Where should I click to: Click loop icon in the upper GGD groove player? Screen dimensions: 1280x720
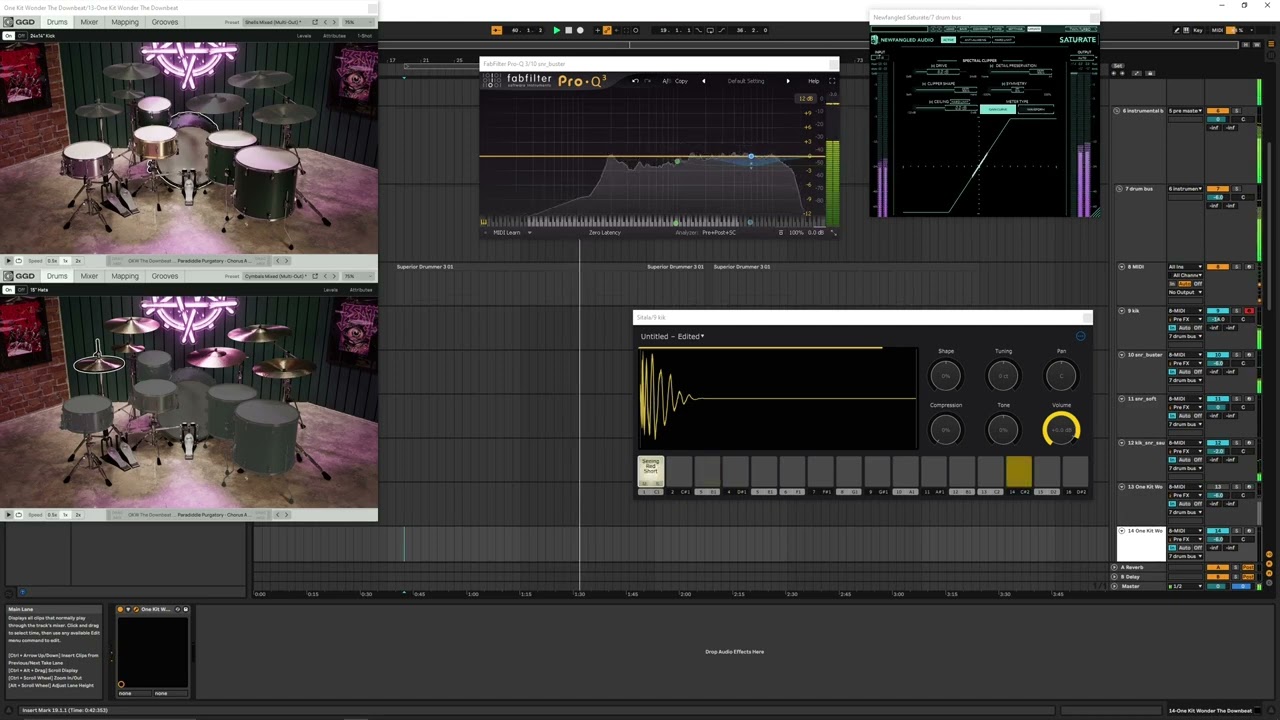pyautogui.click(x=21, y=261)
